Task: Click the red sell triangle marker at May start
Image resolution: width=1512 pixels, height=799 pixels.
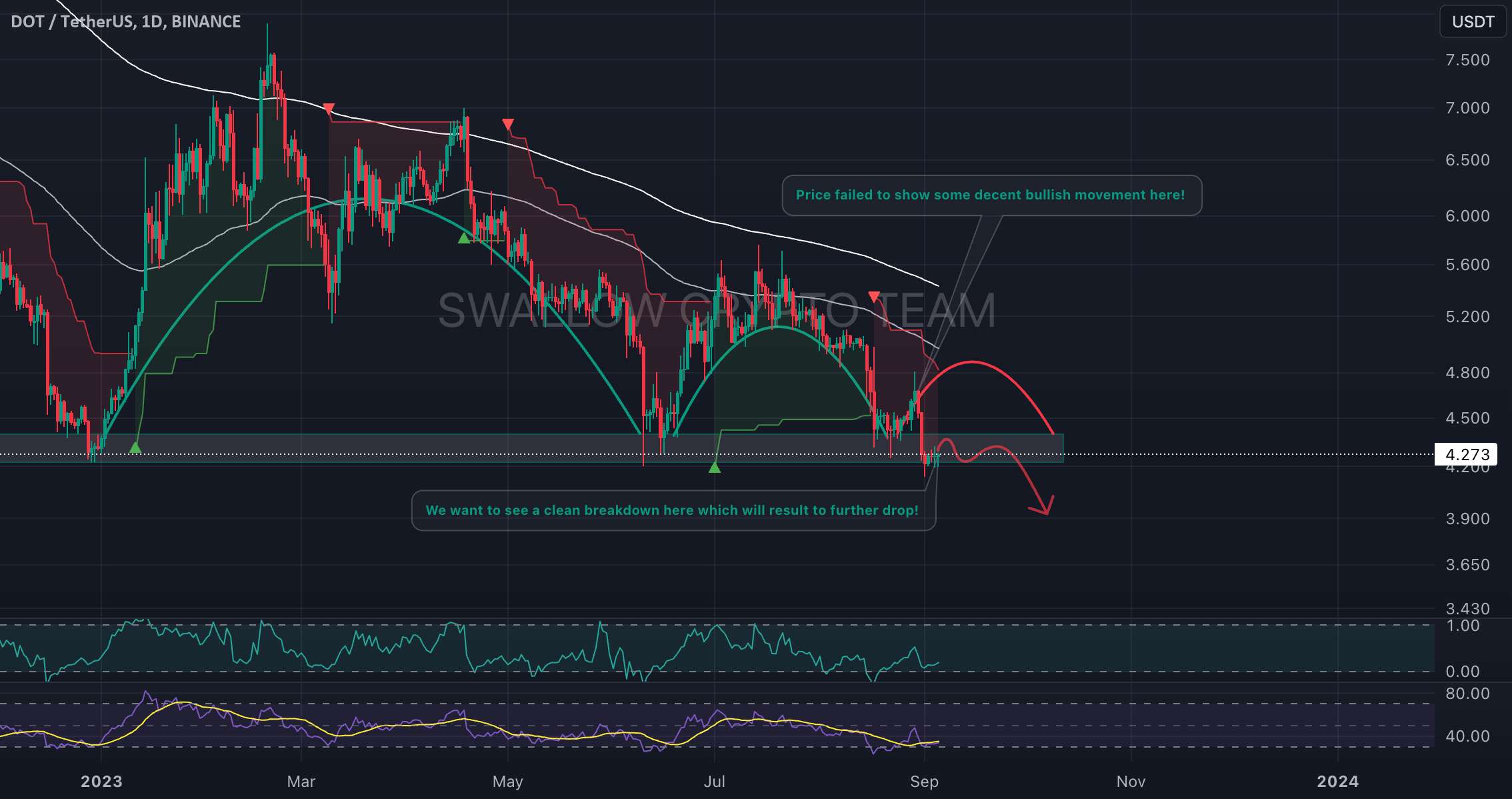Action: 508,125
